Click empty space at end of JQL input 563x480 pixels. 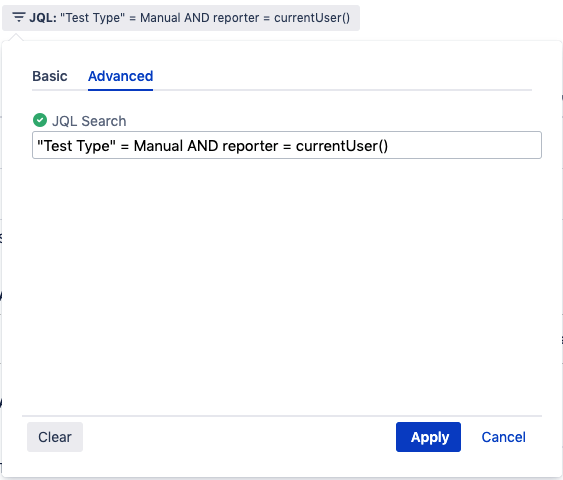tap(463, 145)
